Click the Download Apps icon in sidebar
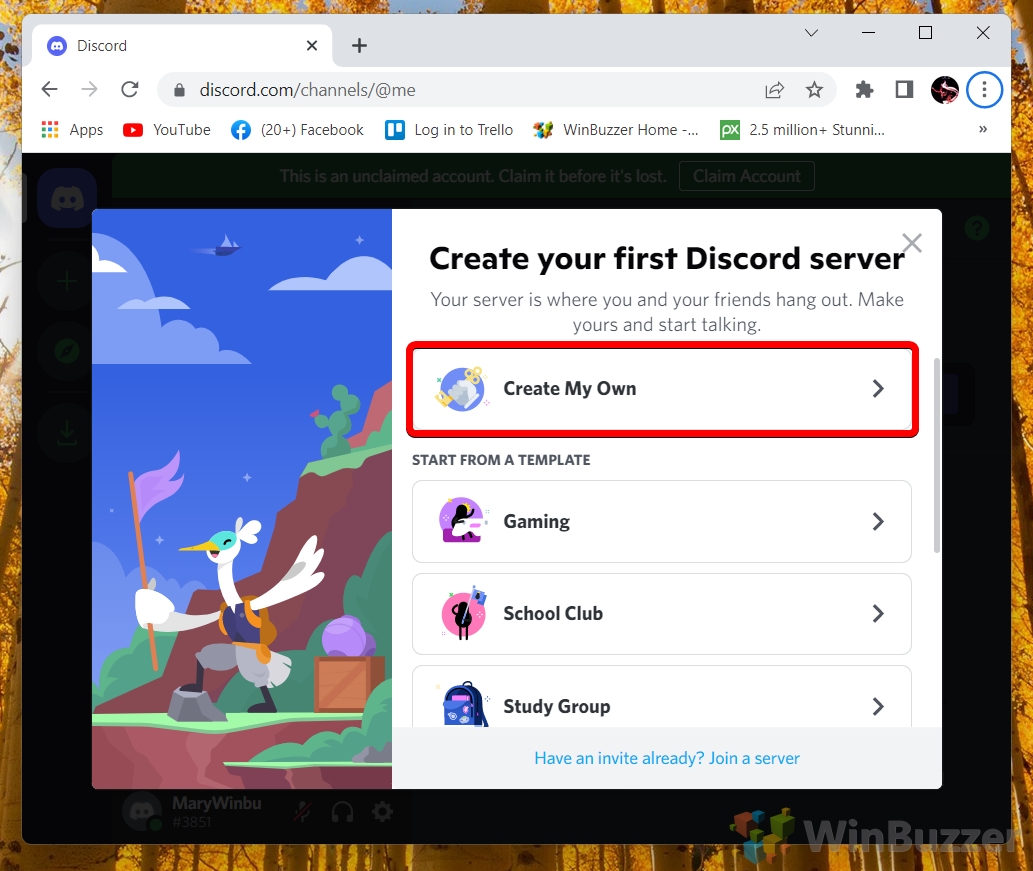Screen dimensions: 1033x871 tap(67, 432)
